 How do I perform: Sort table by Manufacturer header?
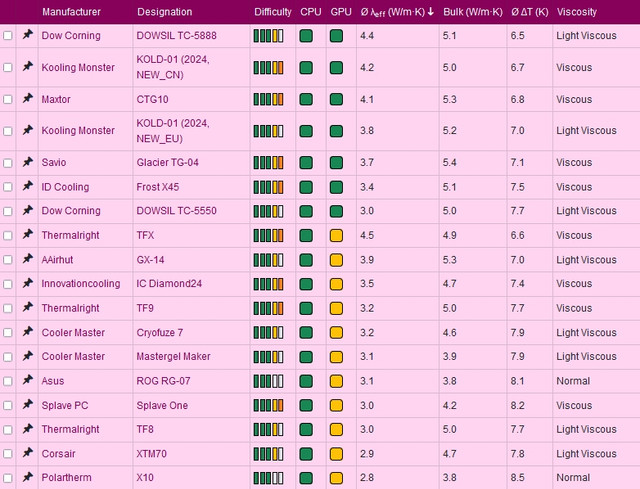click(71, 12)
